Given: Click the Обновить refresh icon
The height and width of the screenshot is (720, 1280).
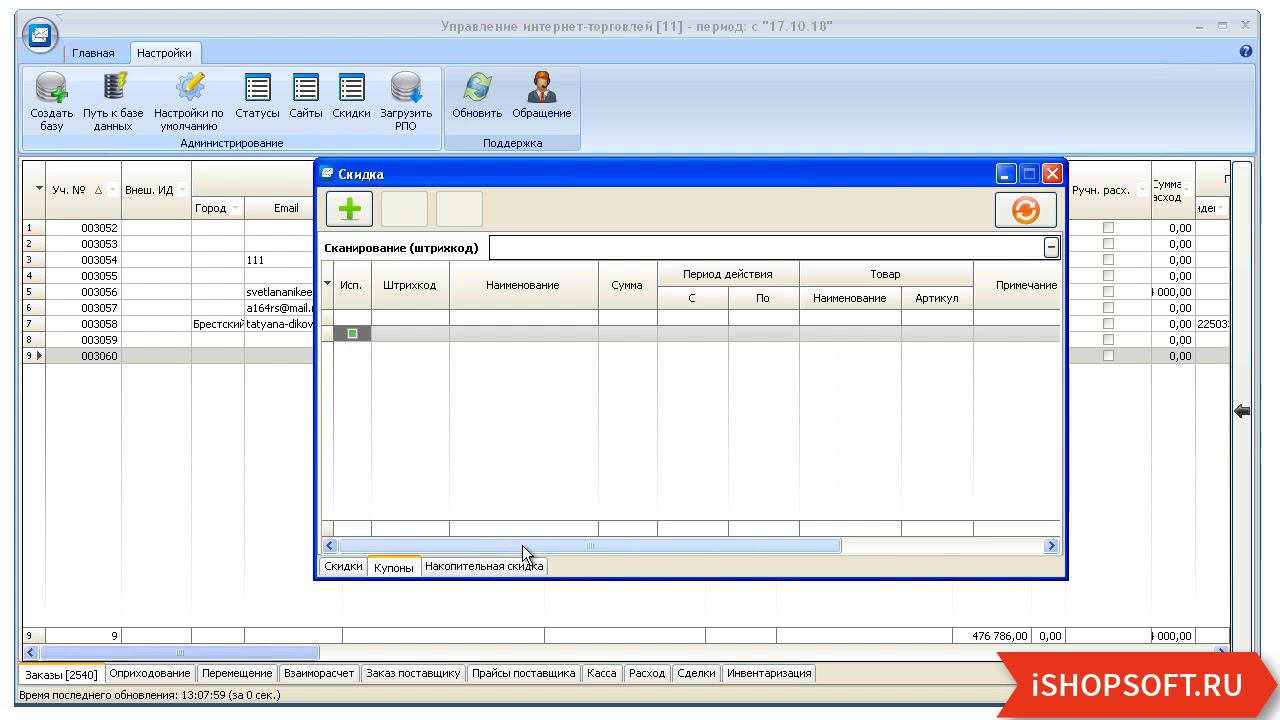Looking at the screenshot, I should (477, 89).
